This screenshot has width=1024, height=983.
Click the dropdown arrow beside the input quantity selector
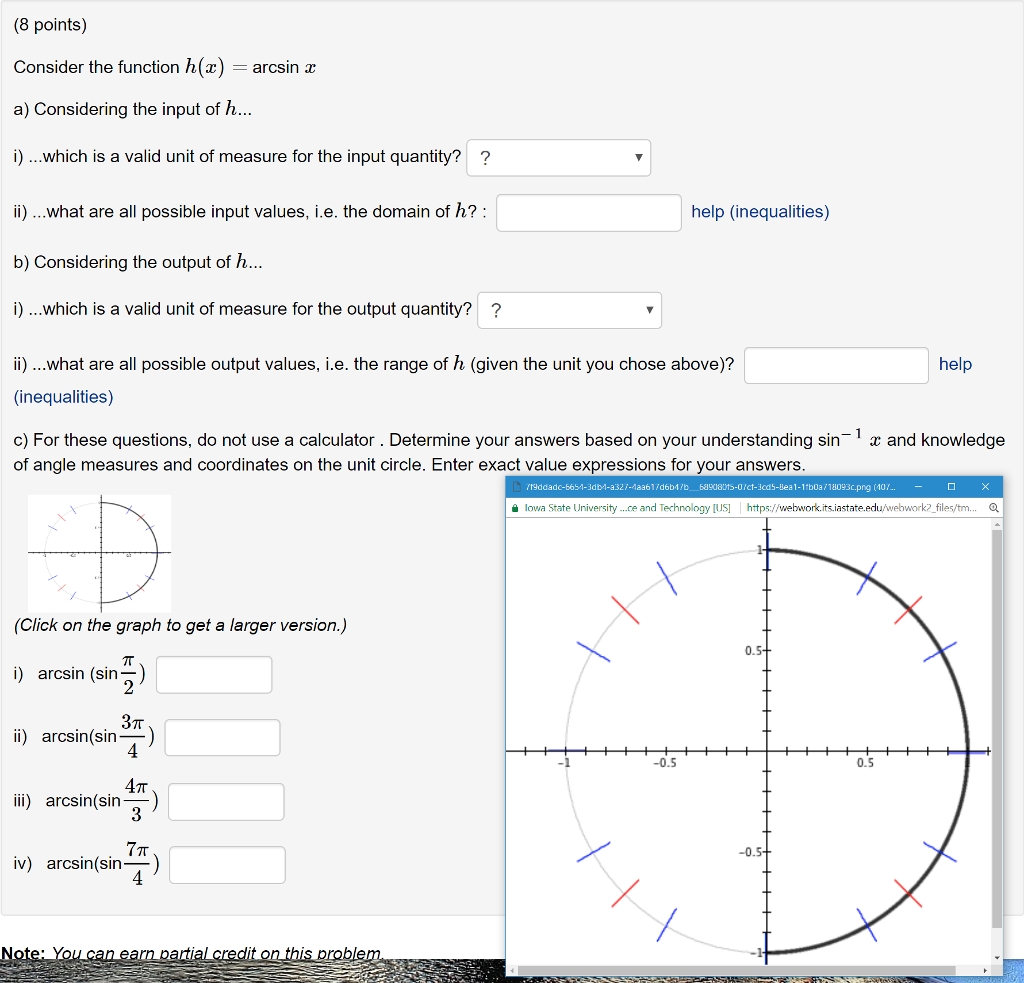pos(638,157)
